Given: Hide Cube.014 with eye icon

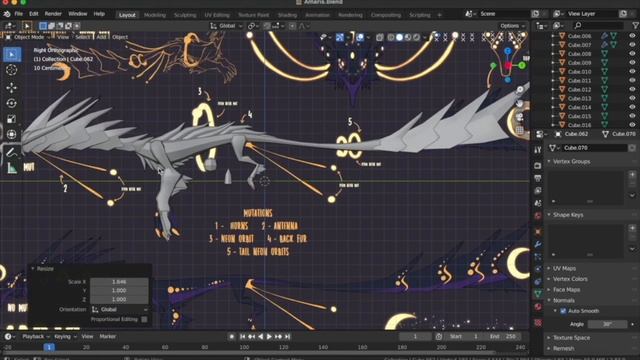Looking at the screenshot, I should [632, 107].
